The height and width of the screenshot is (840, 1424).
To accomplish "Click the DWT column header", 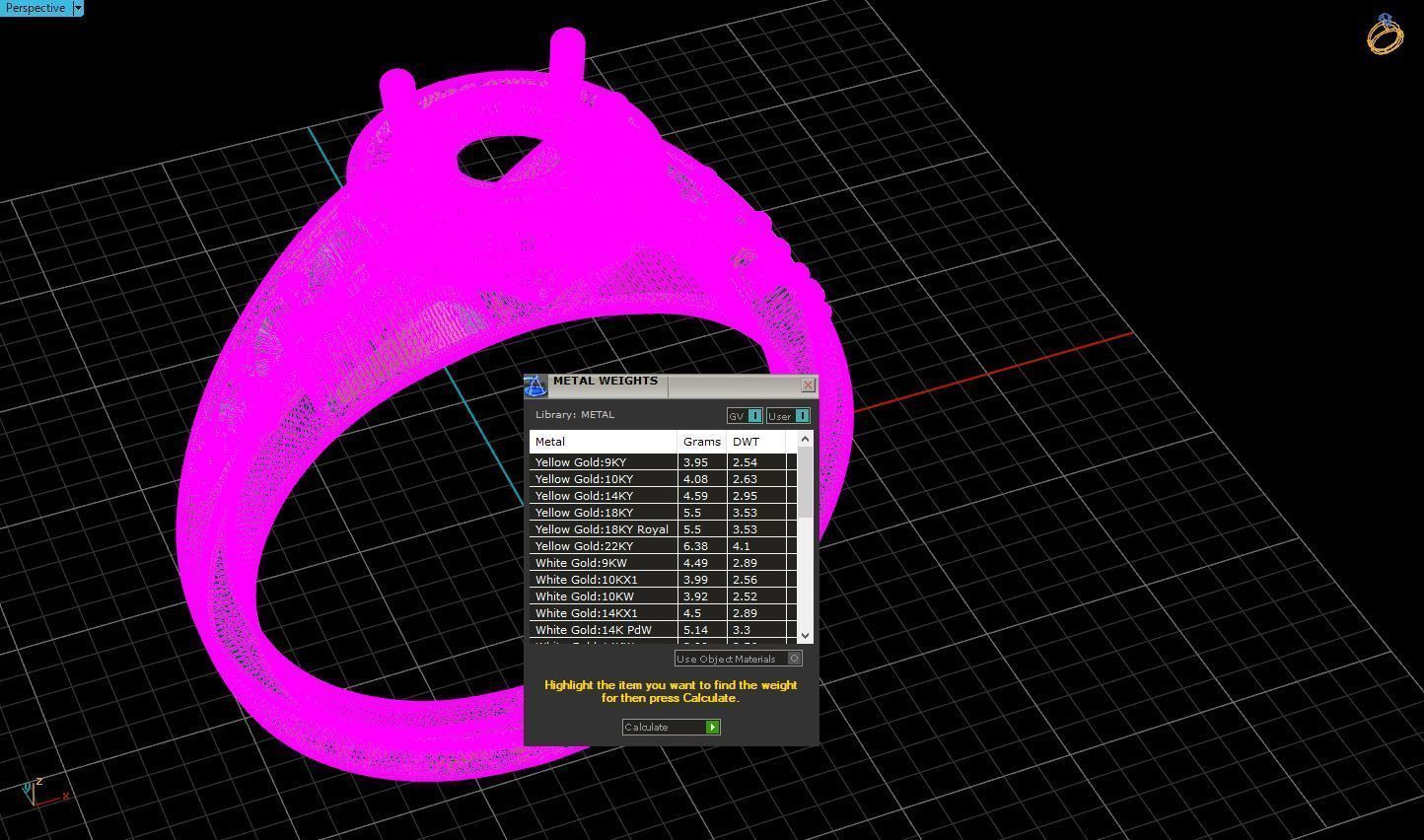I will (x=756, y=442).
